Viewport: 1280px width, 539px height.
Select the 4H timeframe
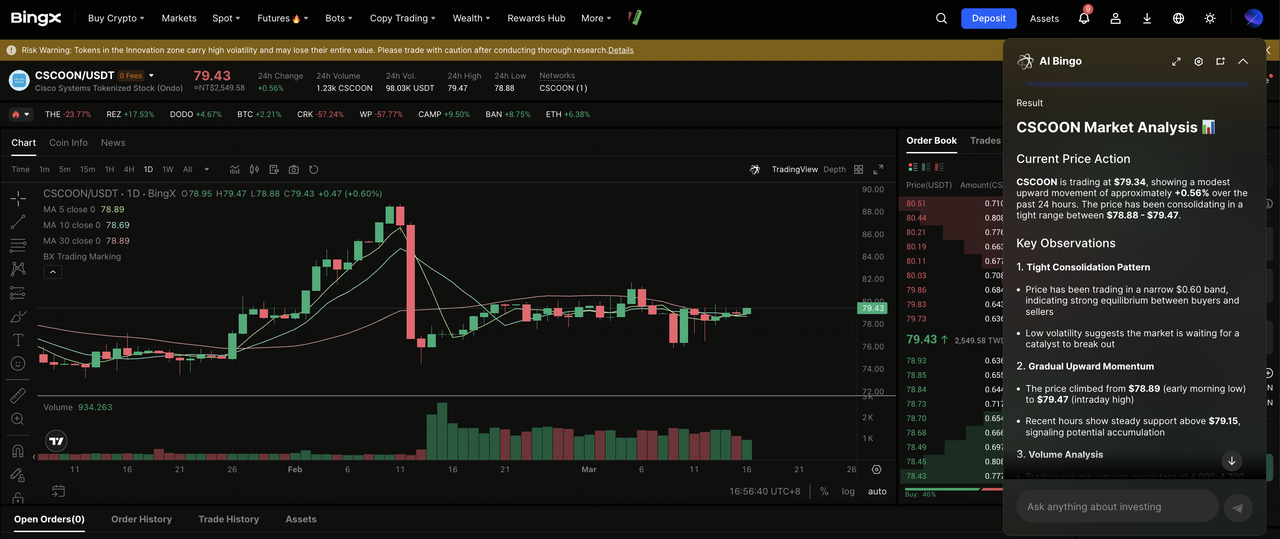[x=128, y=170]
